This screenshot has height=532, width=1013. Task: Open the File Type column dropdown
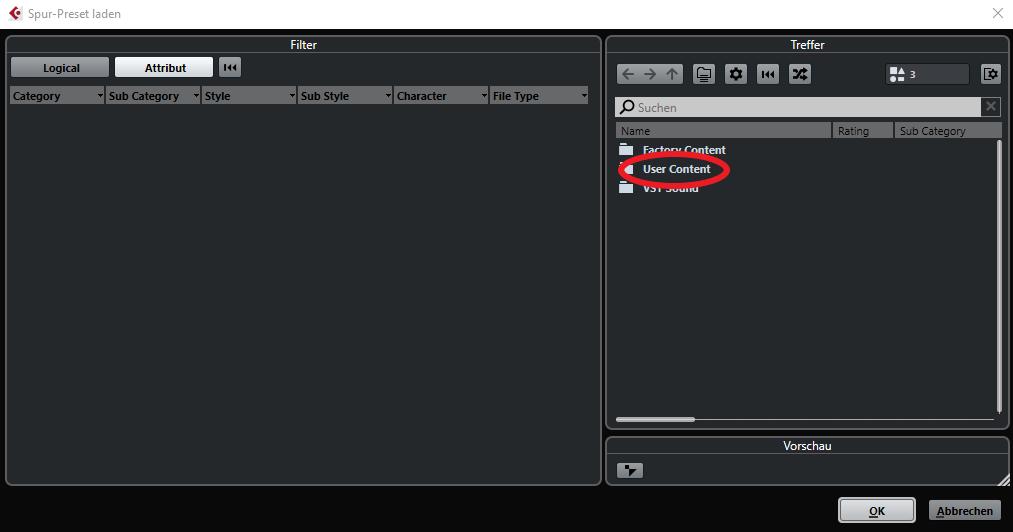pyautogui.click(x=539, y=96)
